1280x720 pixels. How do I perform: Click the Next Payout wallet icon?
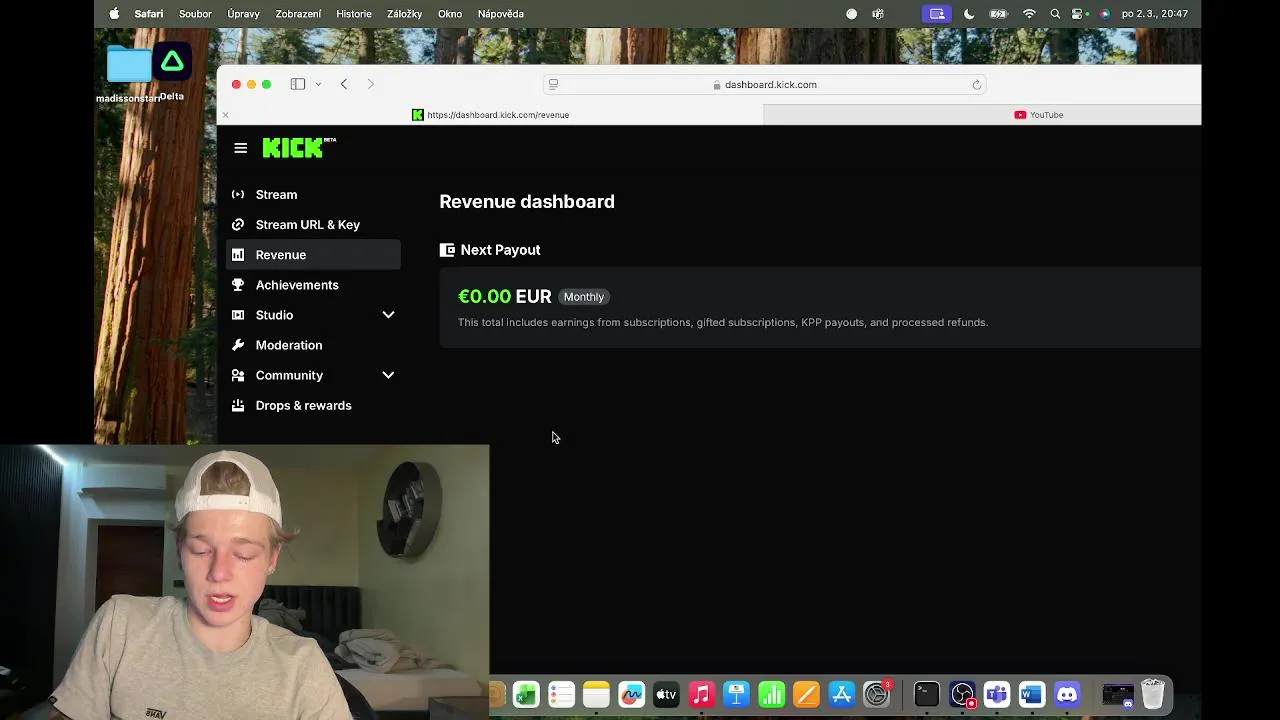coord(447,250)
